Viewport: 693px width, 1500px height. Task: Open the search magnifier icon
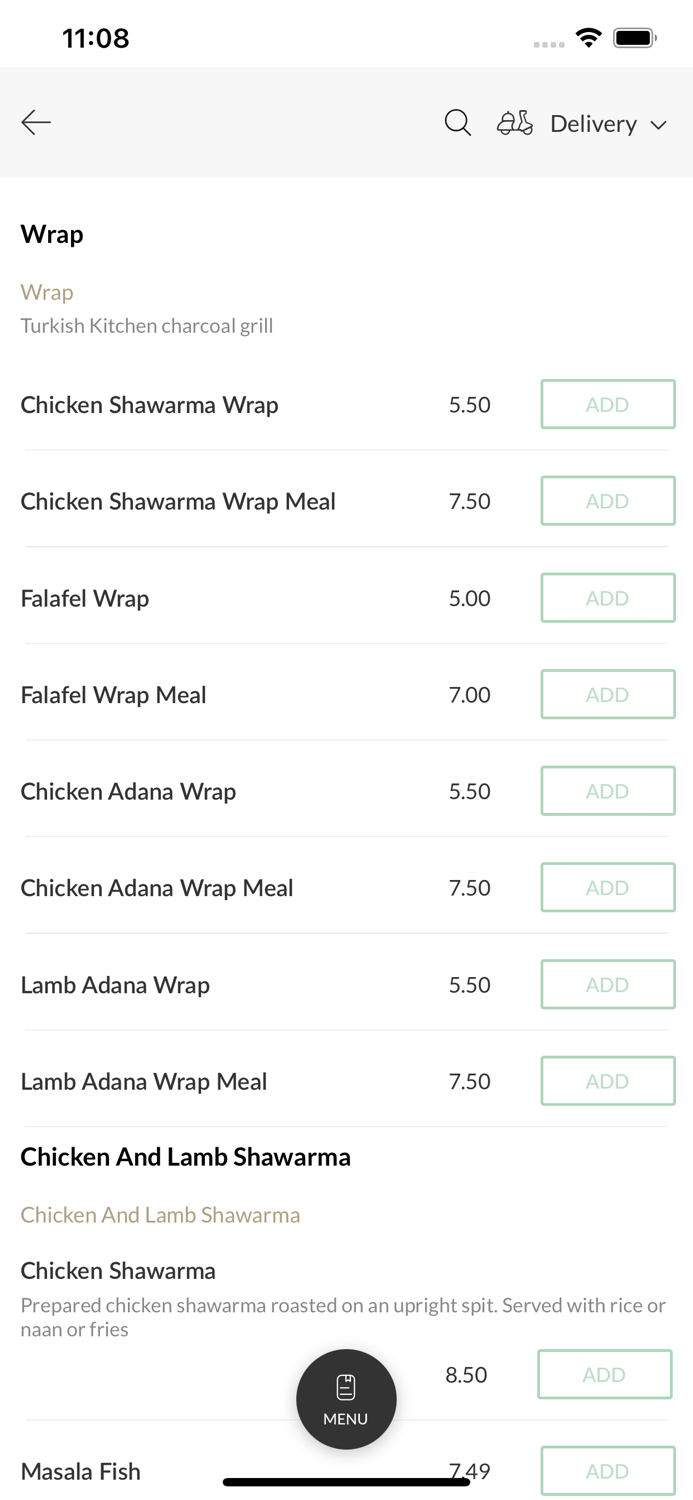coord(458,123)
